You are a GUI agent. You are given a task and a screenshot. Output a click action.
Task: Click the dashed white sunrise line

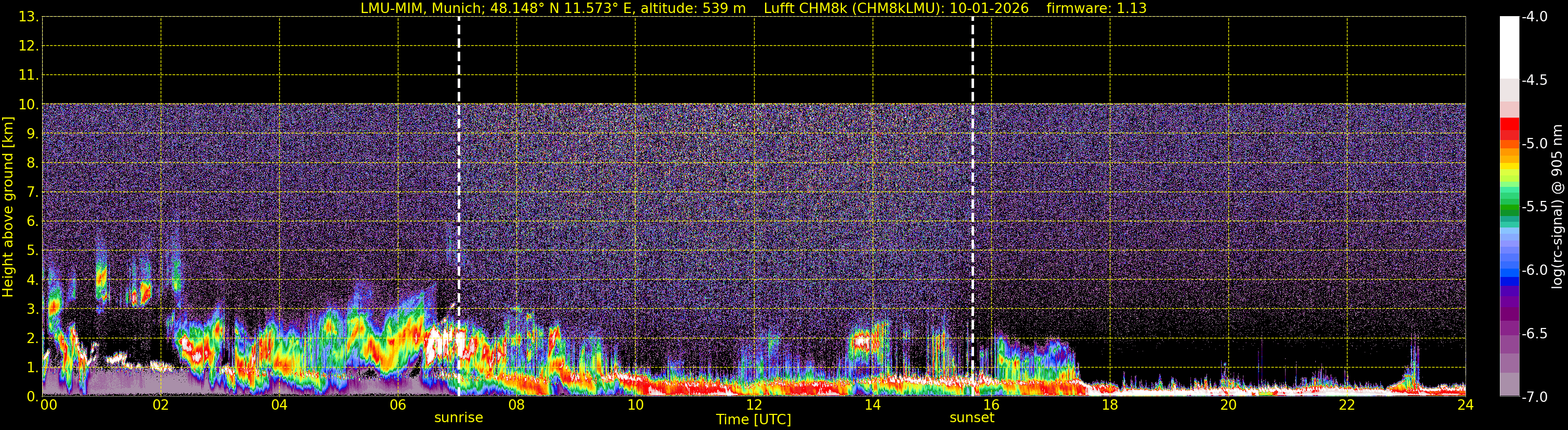(x=458, y=207)
